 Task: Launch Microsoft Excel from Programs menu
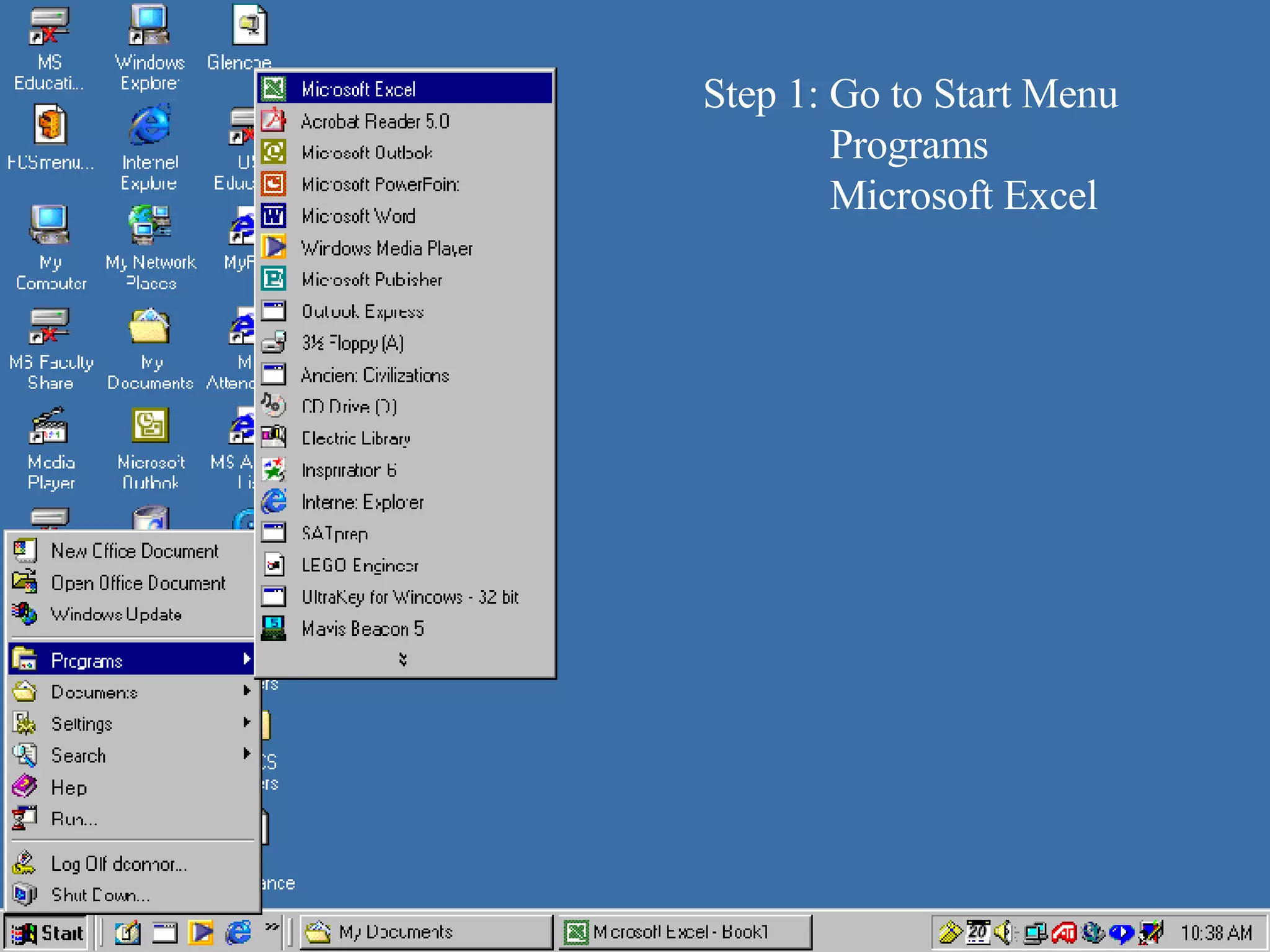coord(358,89)
